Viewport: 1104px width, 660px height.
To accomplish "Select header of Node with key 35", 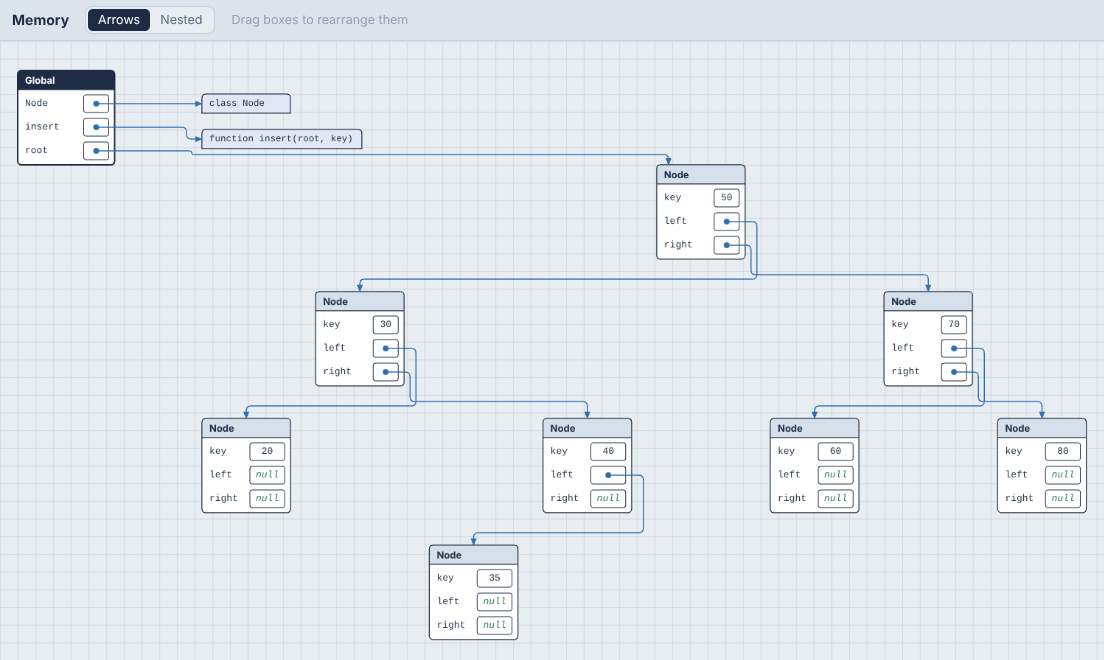I will [x=474, y=555].
